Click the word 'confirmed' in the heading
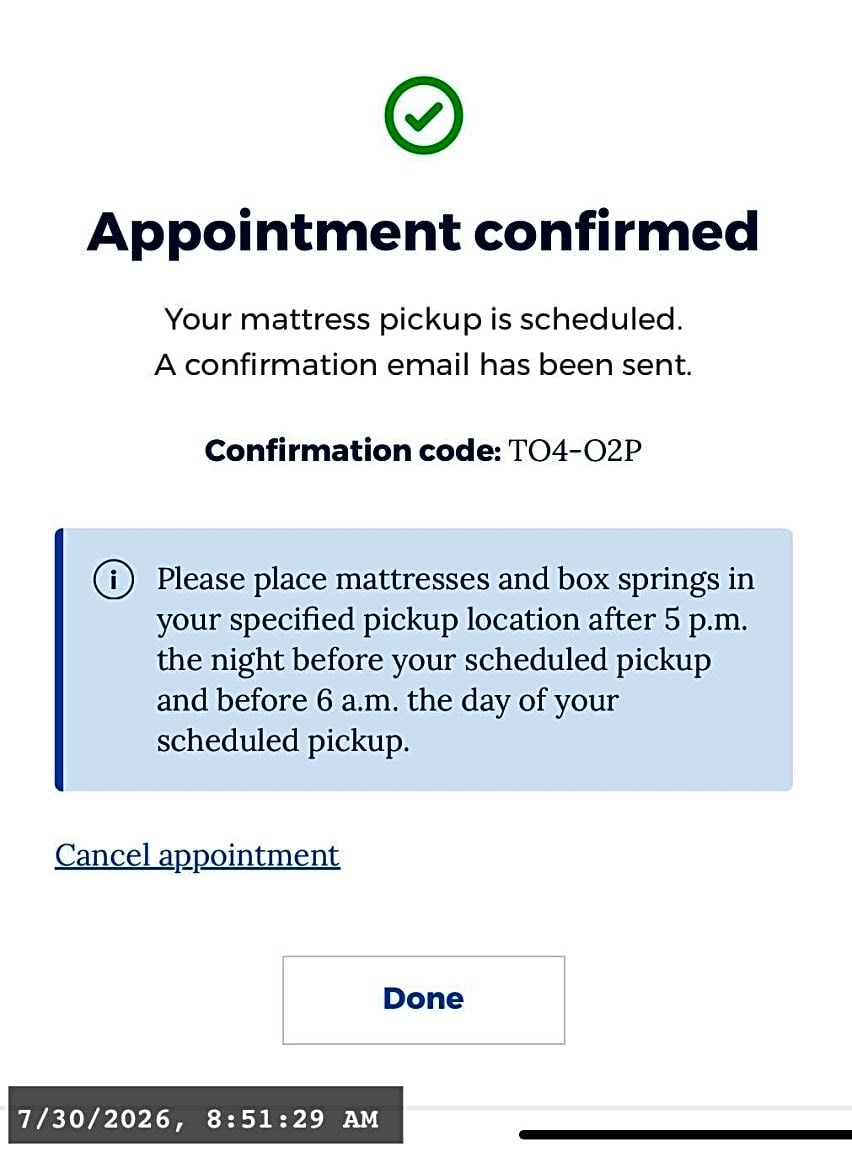Viewport: 852px width, 1152px height. pyautogui.click(x=616, y=232)
